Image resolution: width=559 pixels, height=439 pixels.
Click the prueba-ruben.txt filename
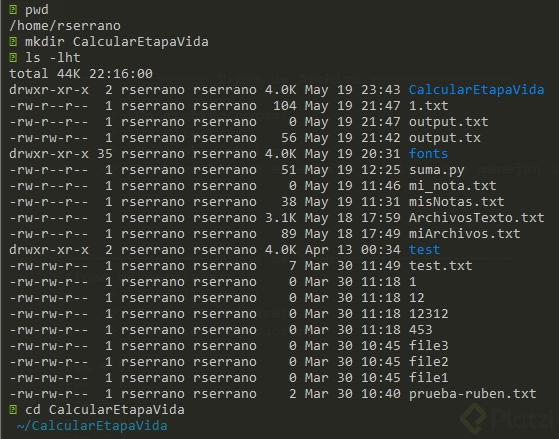click(x=472, y=394)
